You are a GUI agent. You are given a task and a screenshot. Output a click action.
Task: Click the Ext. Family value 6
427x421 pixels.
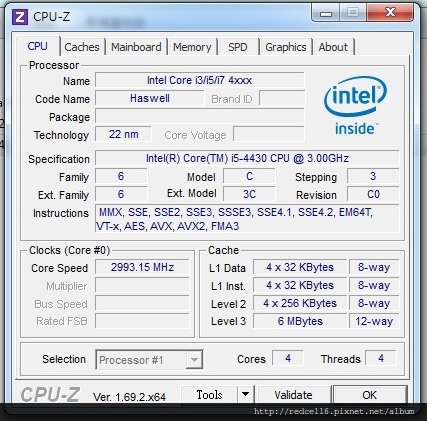click(121, 194)
